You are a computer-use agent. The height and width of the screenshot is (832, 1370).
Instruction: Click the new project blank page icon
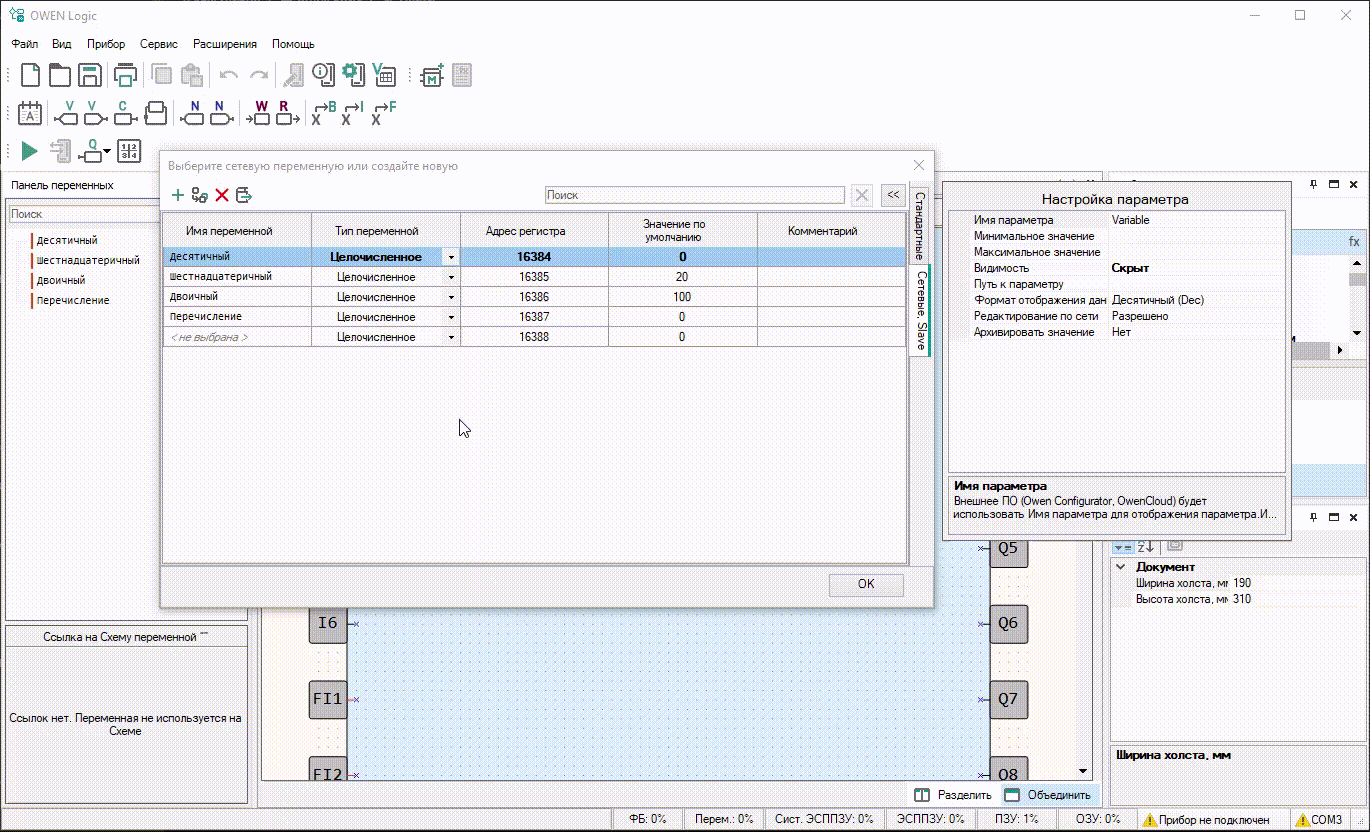31,75
